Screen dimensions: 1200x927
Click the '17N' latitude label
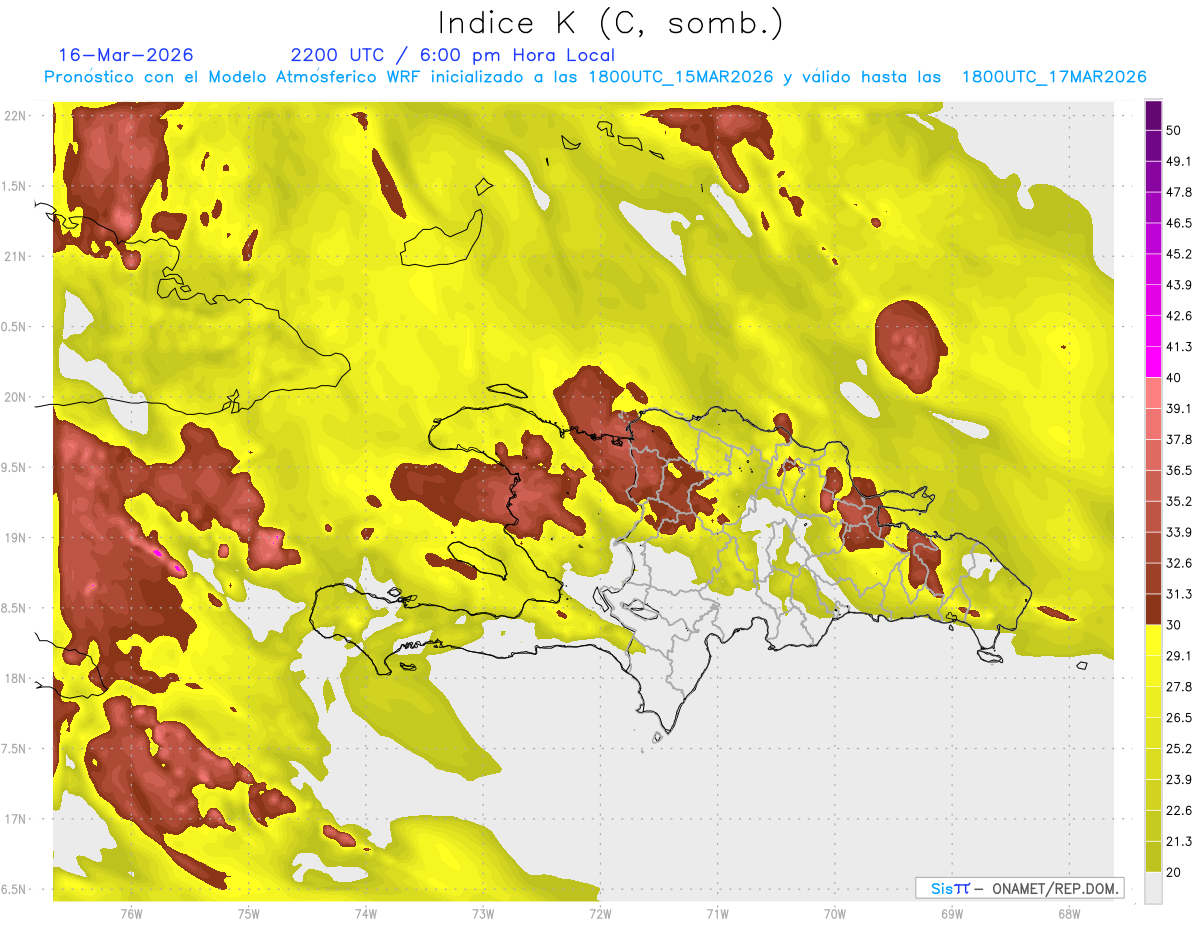[x=15, y=819]
